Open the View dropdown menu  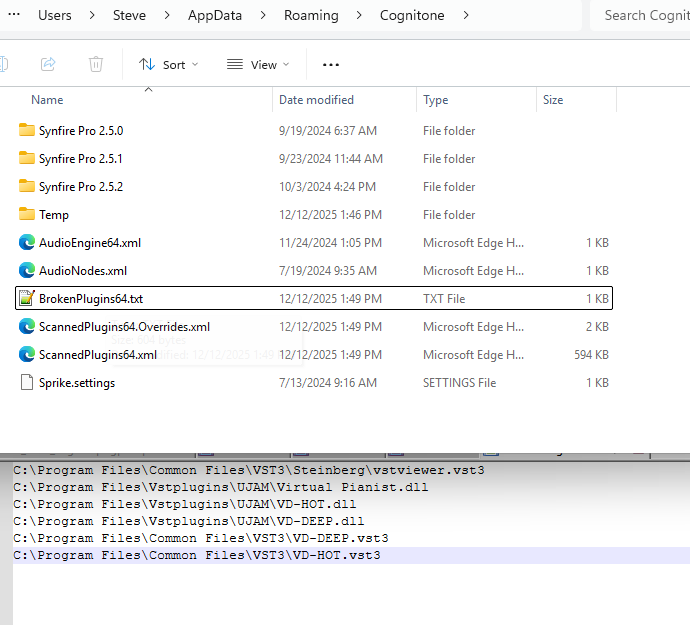click(x=258, y=64)
